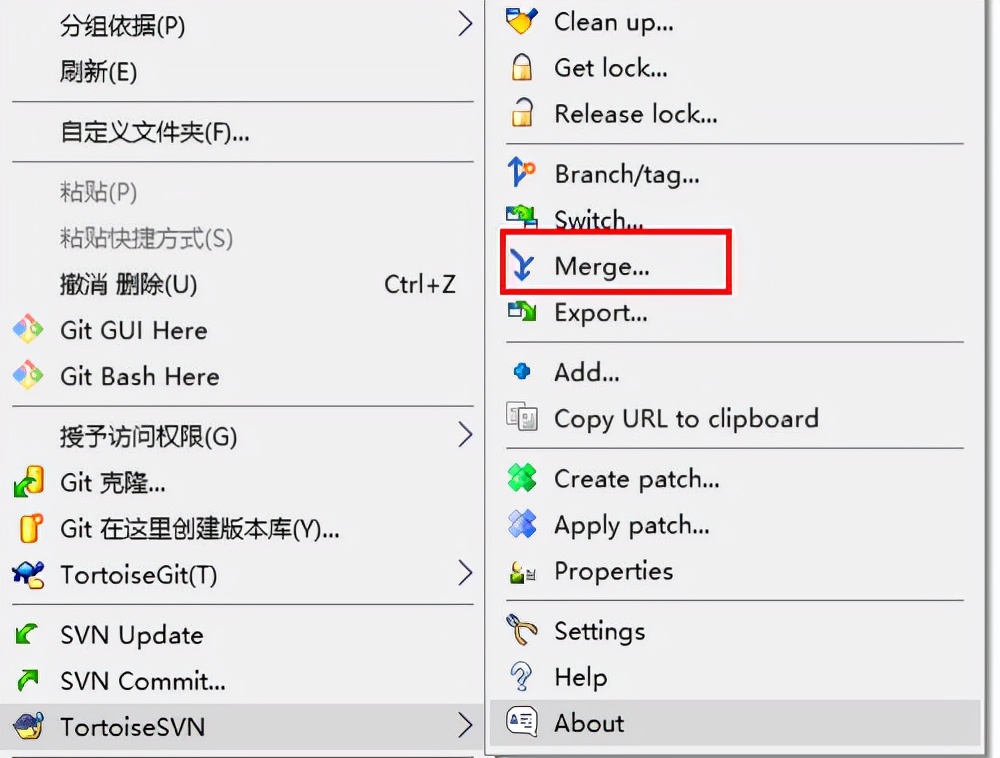Expand the TortoiseGit(T) submenu arrow
1000x758 pixels.
point(465,574)
